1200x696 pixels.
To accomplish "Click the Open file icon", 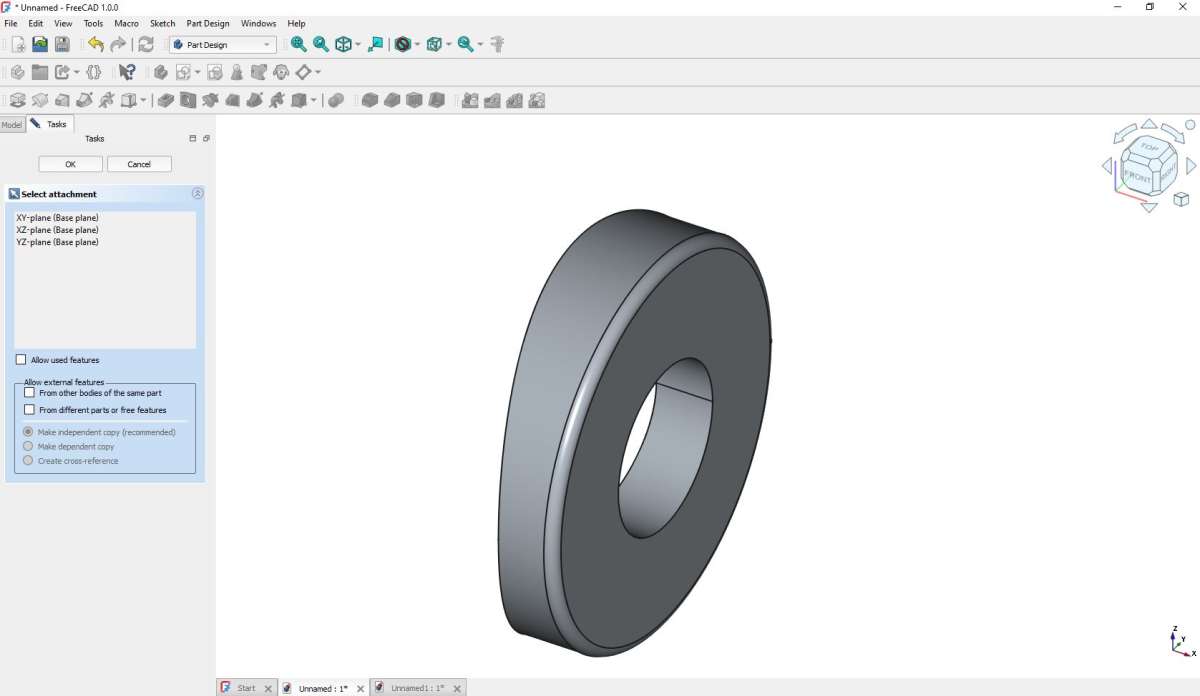I will [40, 44].
